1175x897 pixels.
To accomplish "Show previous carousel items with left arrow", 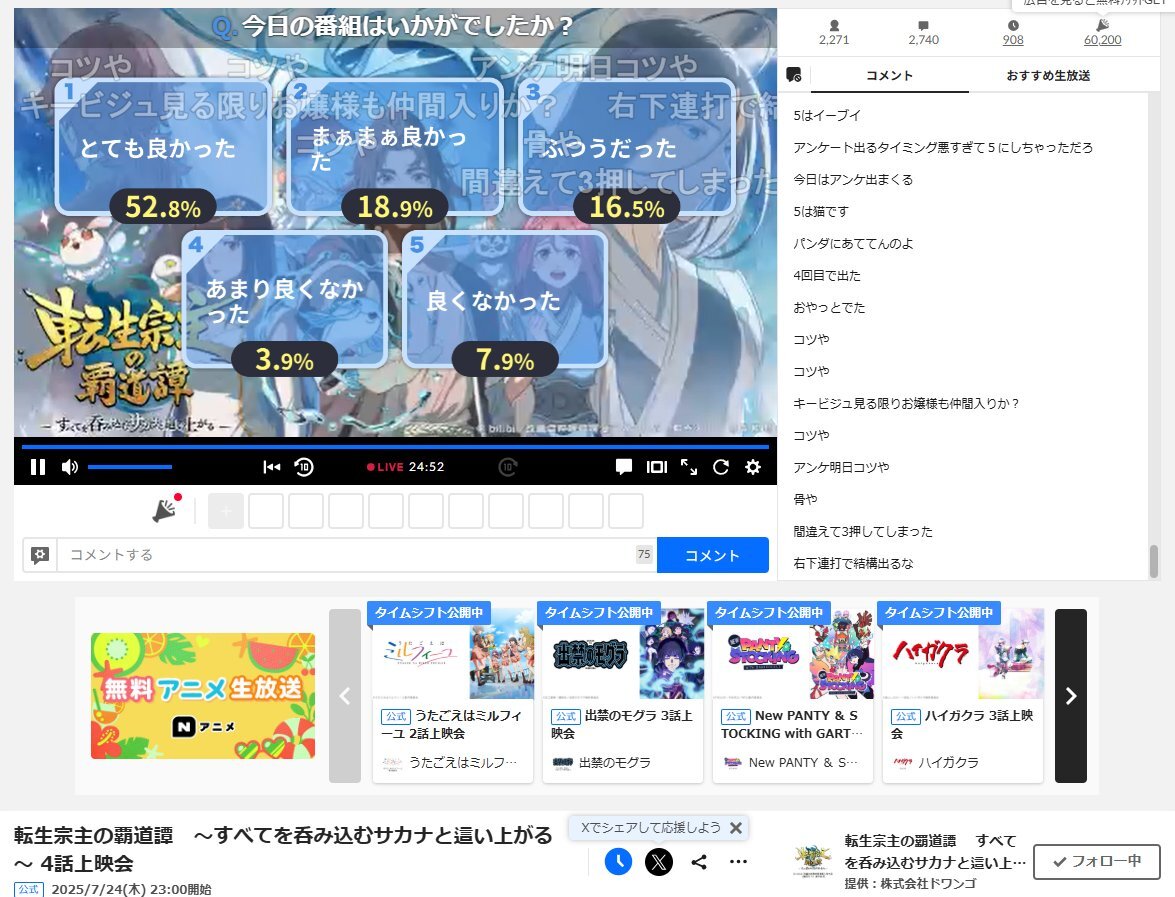I will point(345,696).
